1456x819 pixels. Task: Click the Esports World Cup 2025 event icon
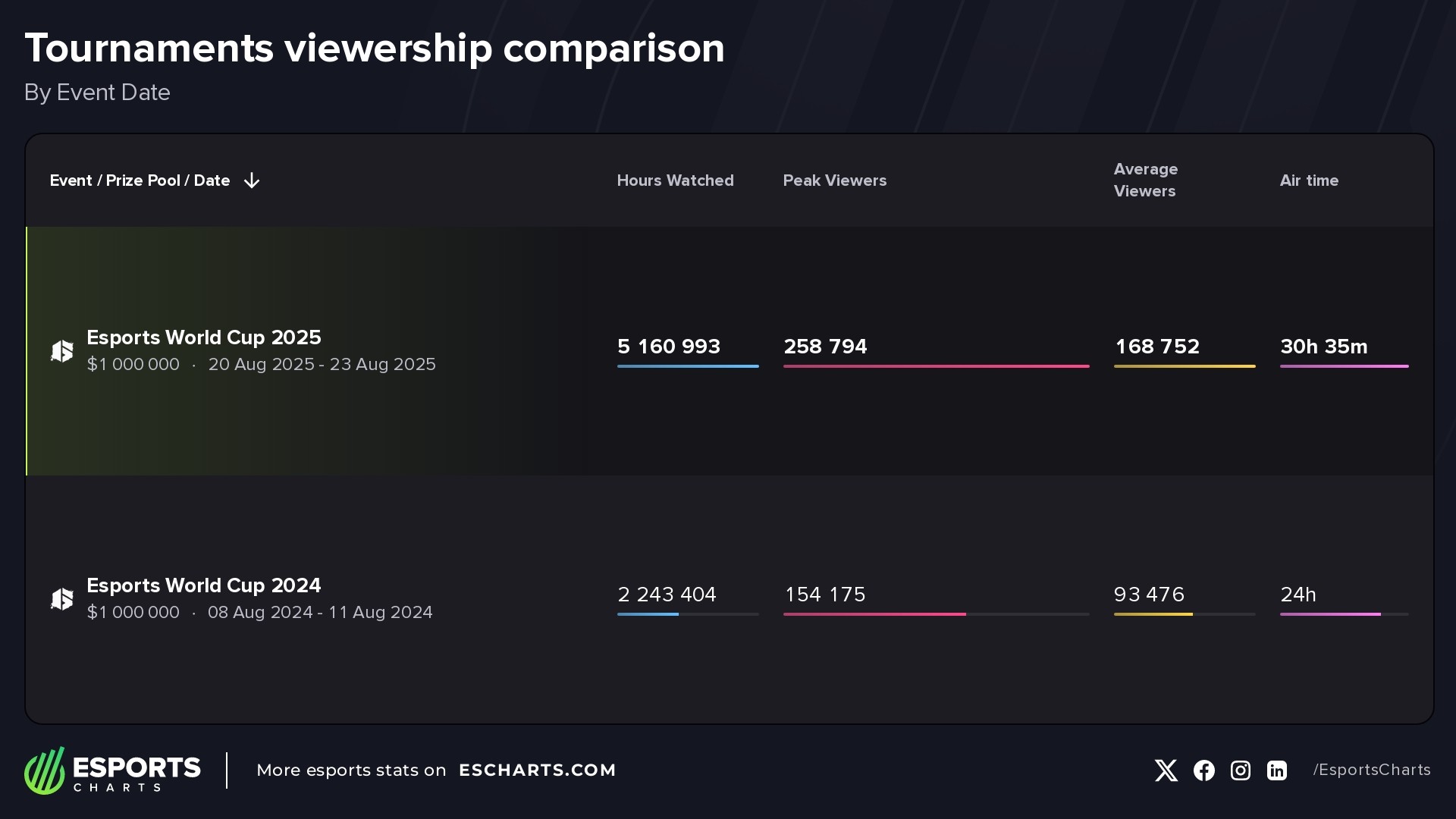62,351
